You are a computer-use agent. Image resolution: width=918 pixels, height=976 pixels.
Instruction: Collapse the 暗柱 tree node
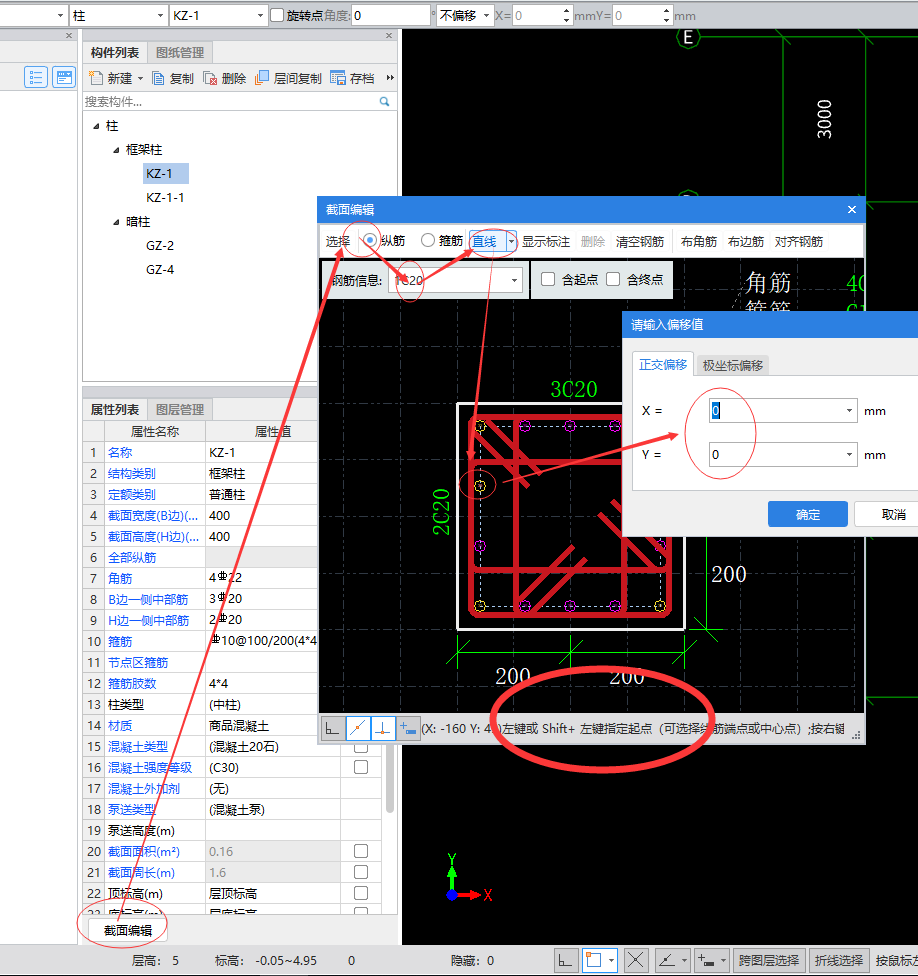tap(116, 222)
